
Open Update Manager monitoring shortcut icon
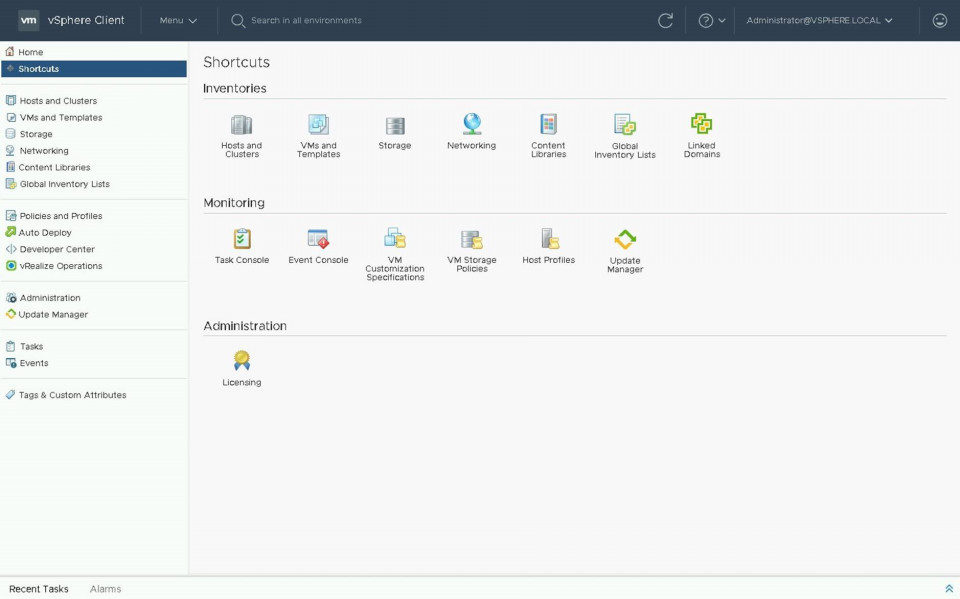tap(625, 240)
